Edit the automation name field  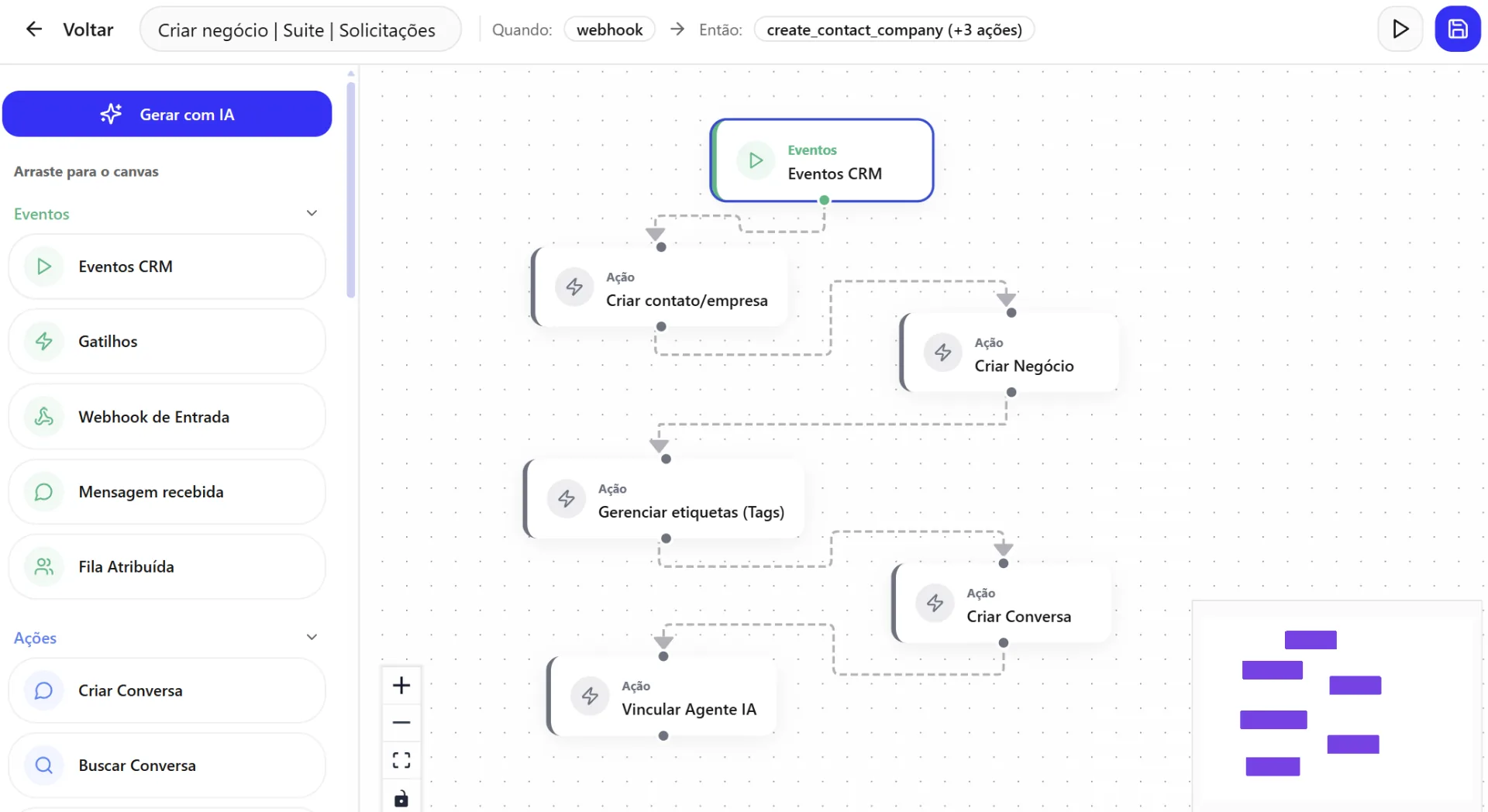(300, 29)
